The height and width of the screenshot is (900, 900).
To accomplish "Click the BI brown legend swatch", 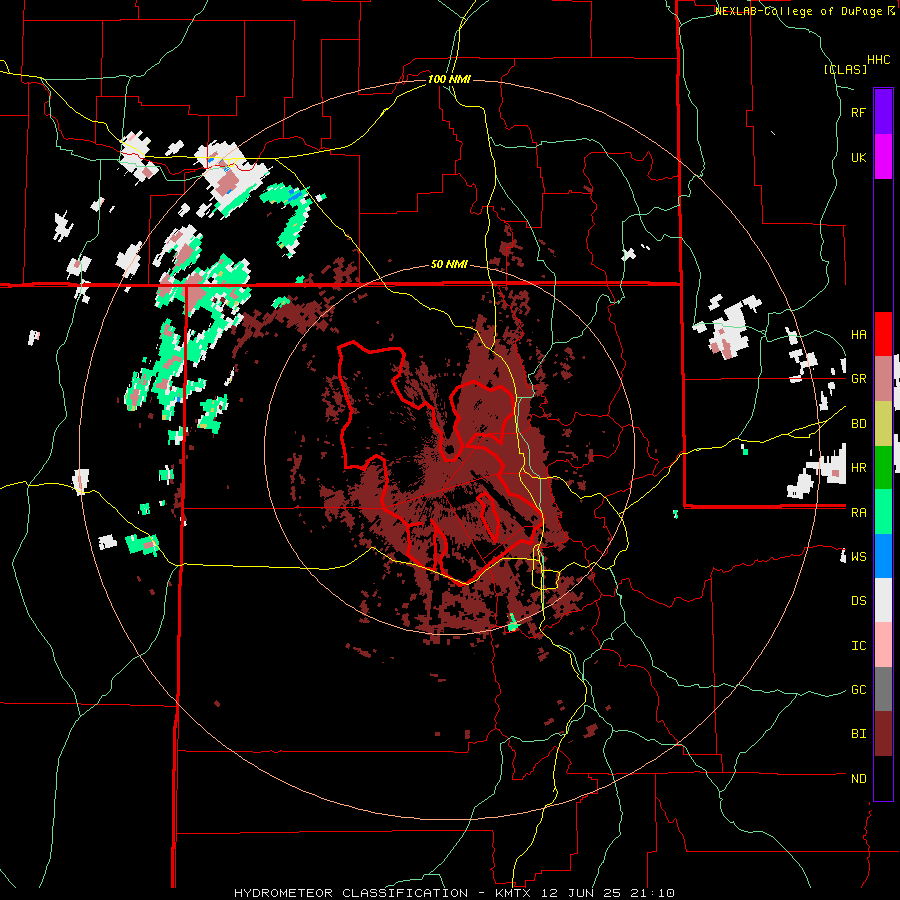I will point(883,734).
